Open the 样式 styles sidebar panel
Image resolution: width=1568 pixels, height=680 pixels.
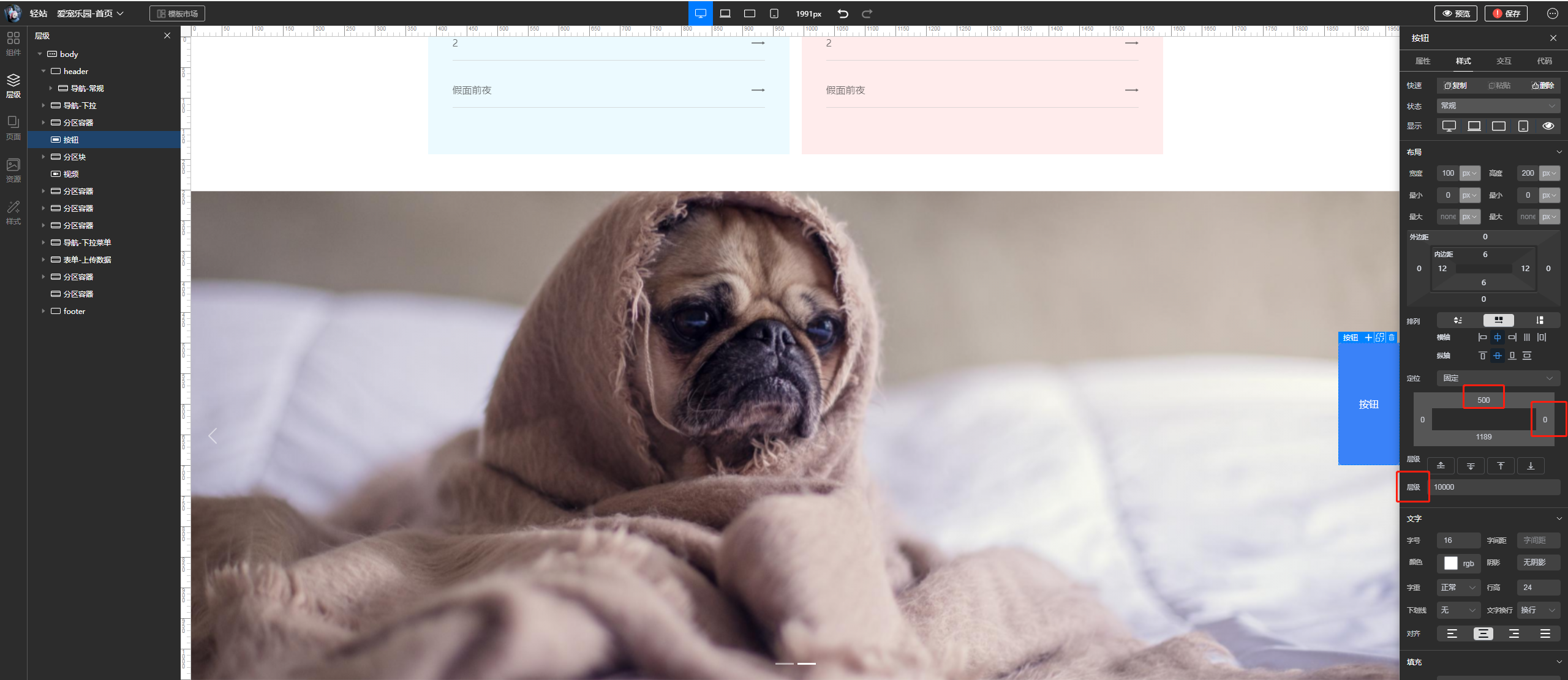click(13, 212)
